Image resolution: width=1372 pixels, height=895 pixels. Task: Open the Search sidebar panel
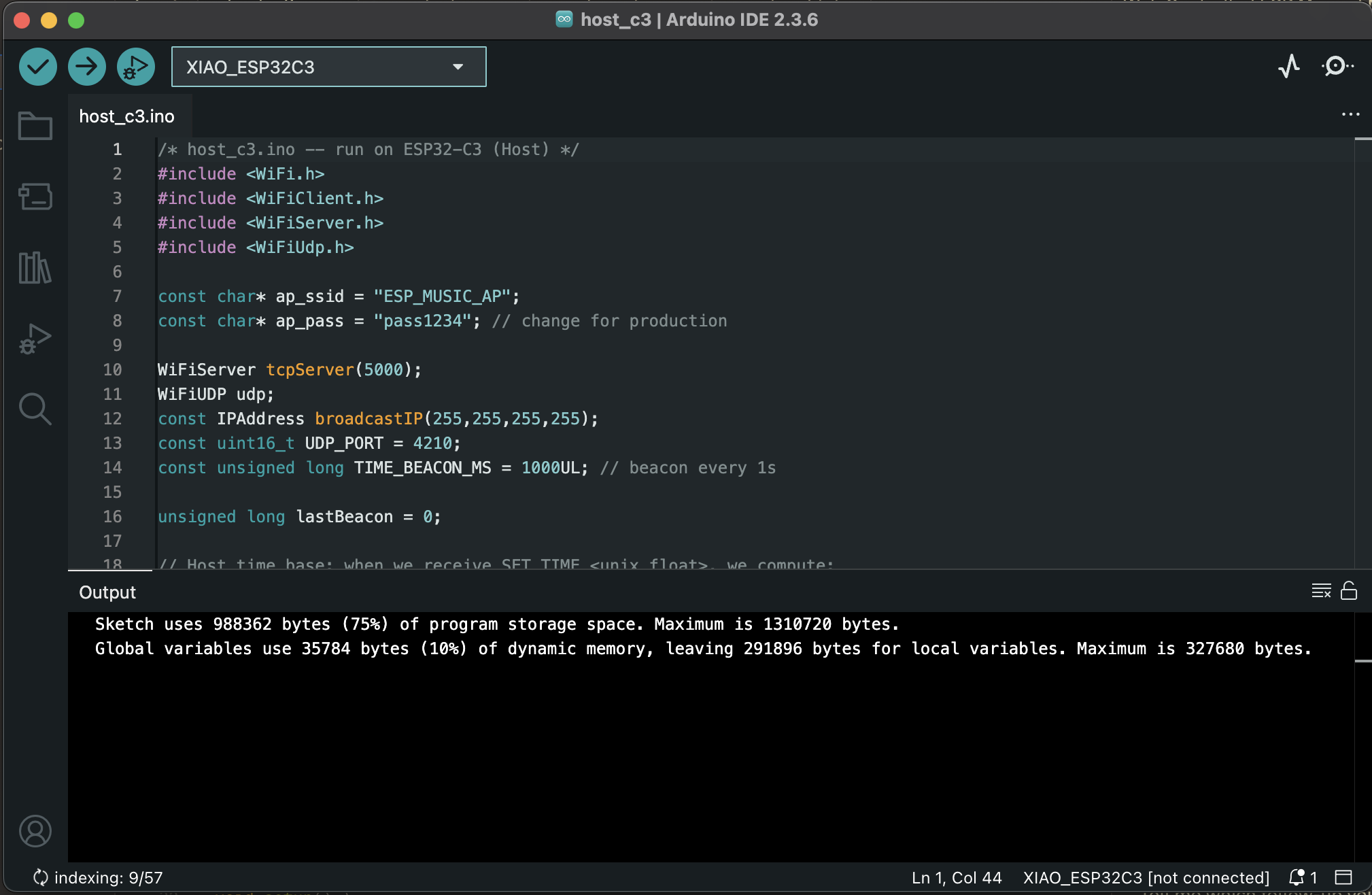click(x=35, y=409)
